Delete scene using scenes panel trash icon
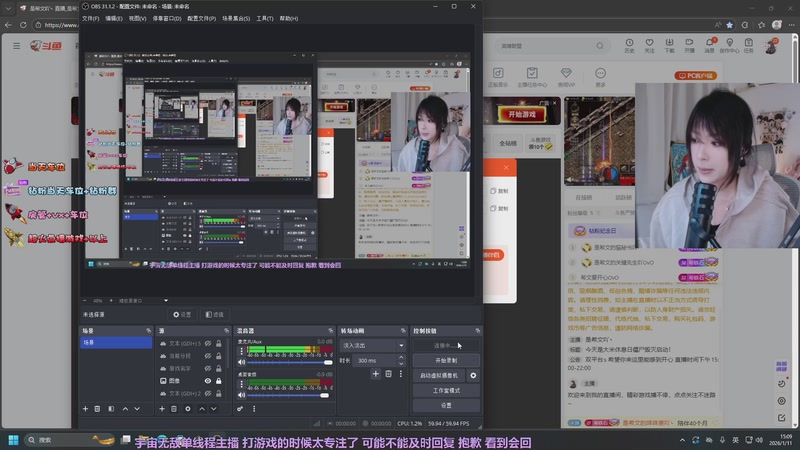This screenshot has height=450, width=800. click(97, 409)
